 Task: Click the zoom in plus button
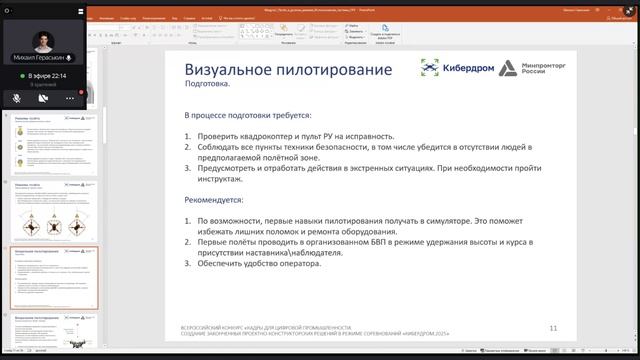619,351
